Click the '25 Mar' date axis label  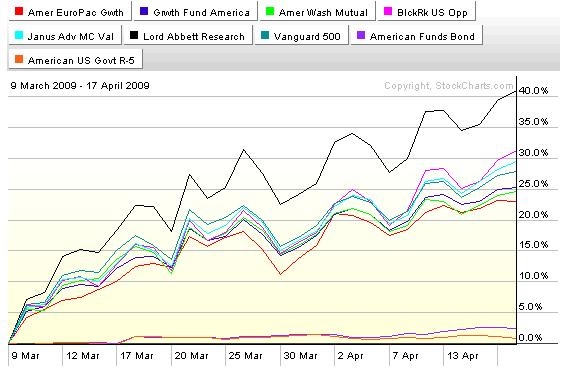pos(245,356)
